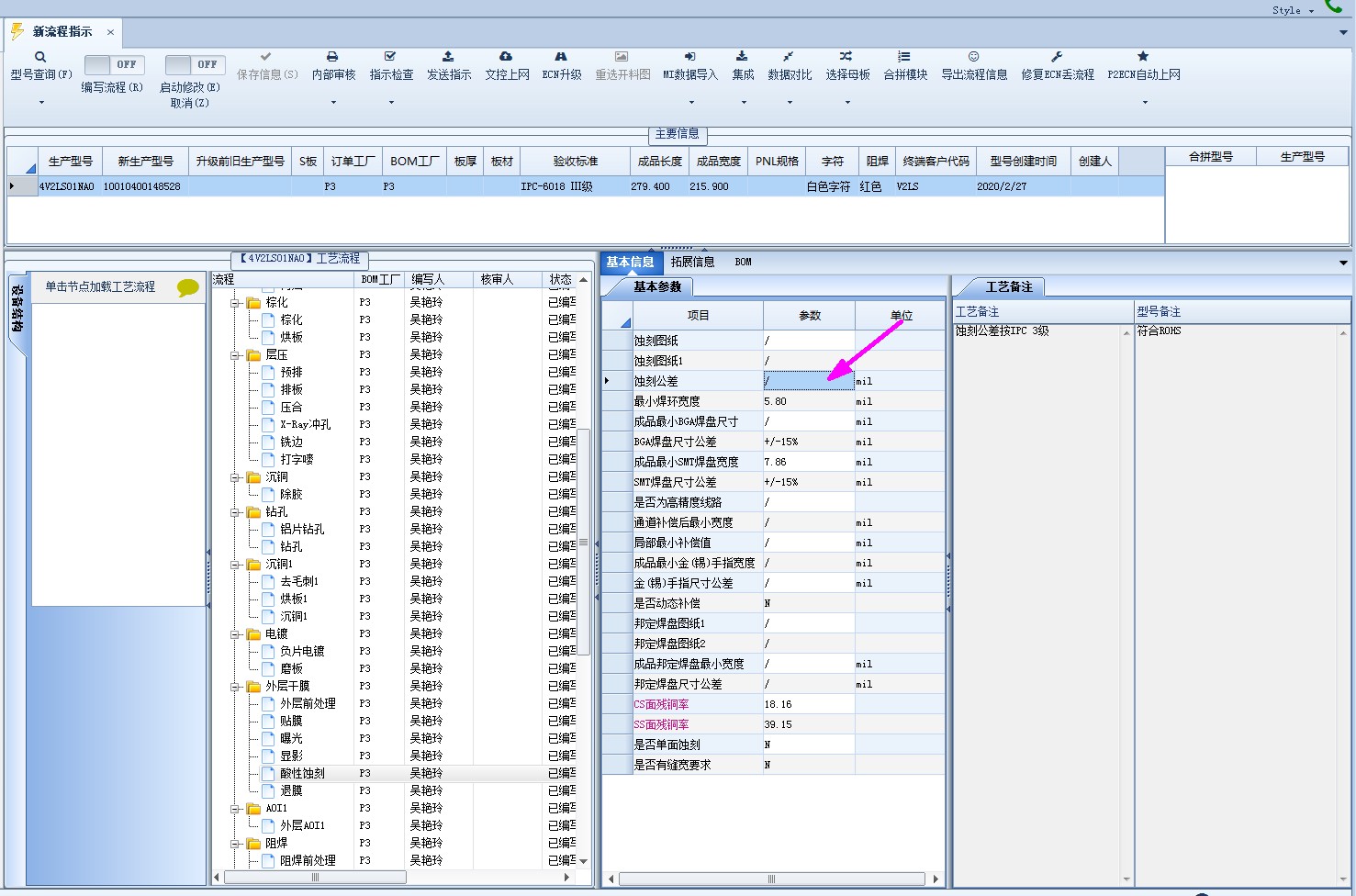Click the ECN升级 toolbar icon

tap(561, 57)
